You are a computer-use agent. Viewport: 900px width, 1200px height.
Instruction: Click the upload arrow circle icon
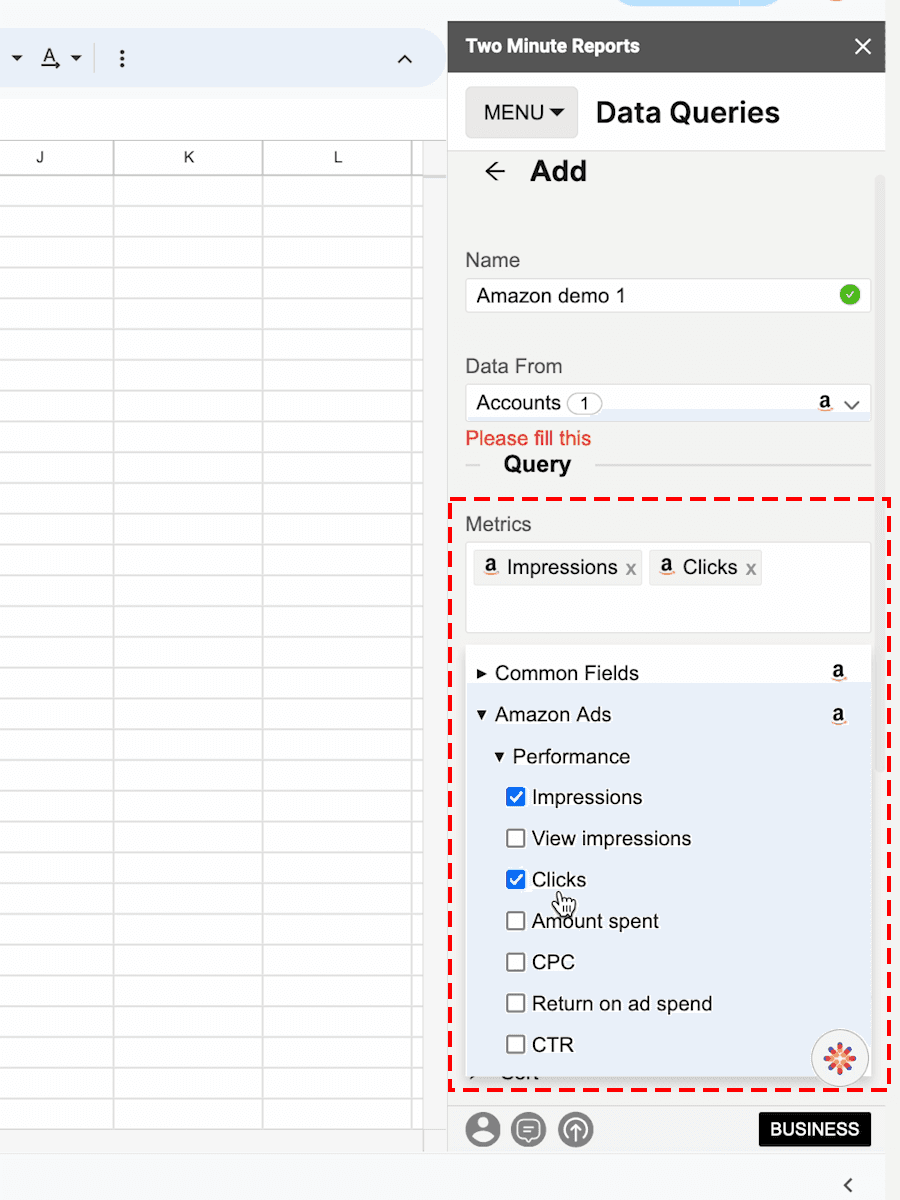(x=576, y=1129)
